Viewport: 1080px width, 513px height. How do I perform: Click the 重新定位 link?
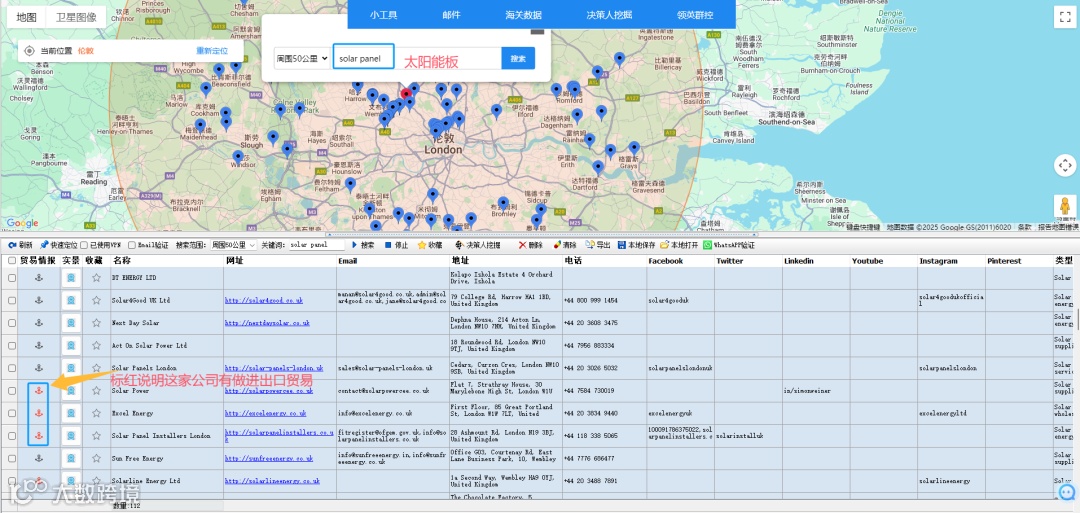coord(212,51)
